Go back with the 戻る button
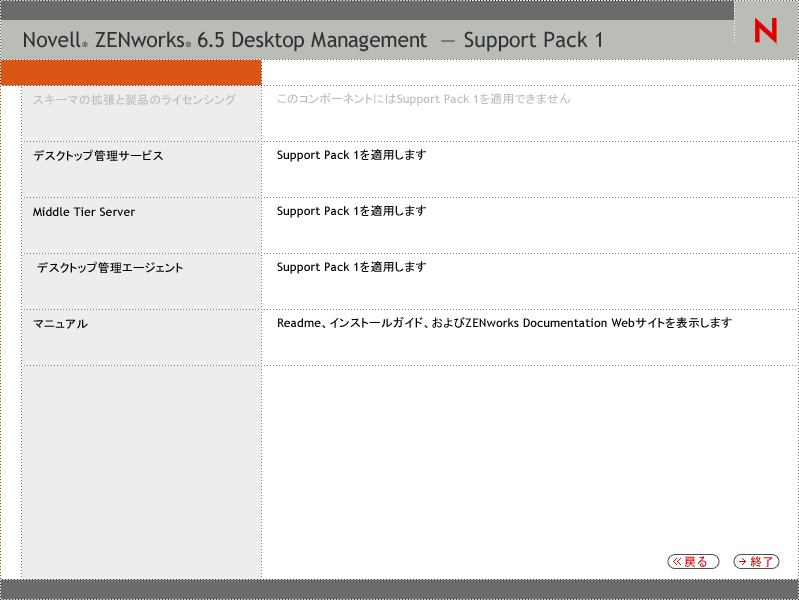 coord(693,561)
